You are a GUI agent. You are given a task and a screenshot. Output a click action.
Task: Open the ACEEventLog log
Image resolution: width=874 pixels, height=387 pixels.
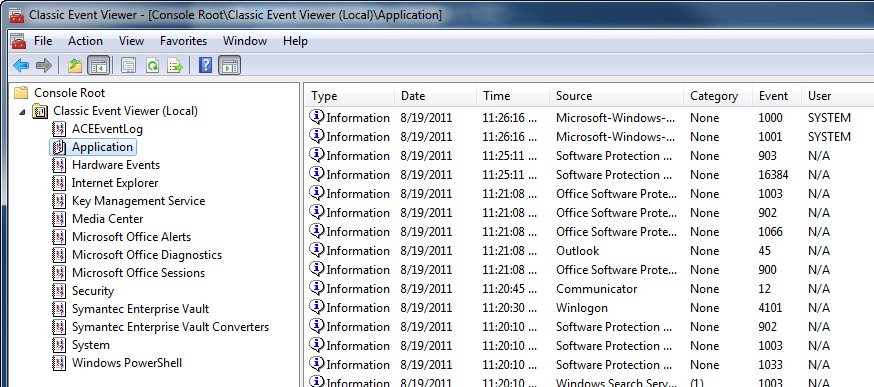pos(107,129)
